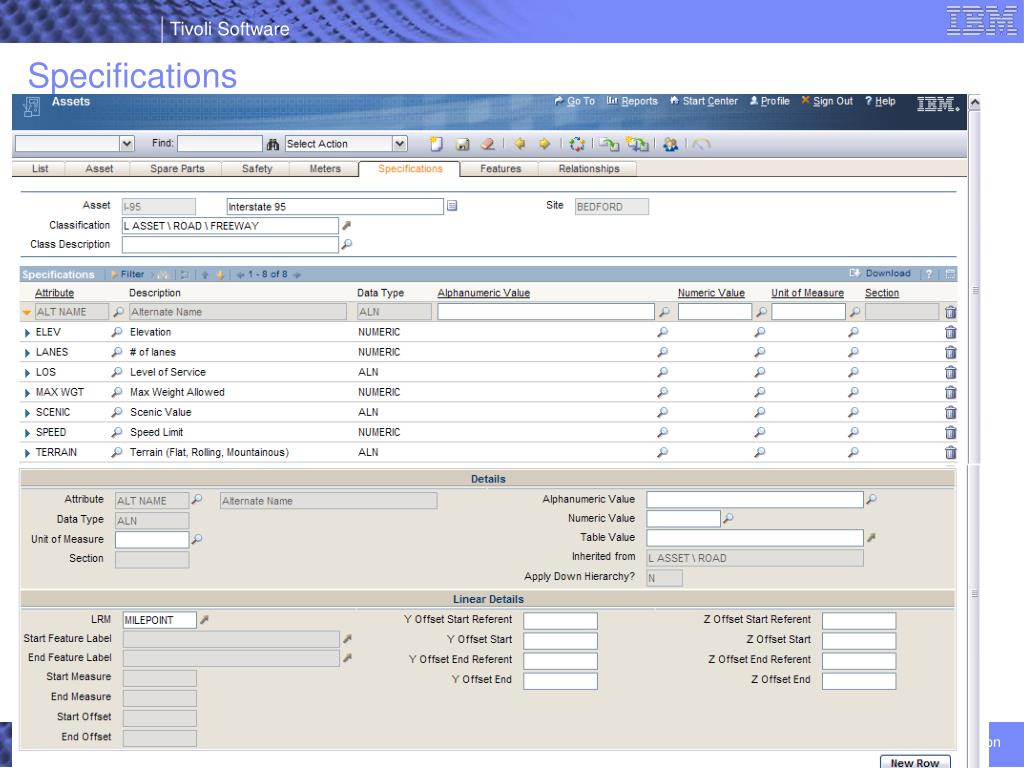This screenshot has width=1024, height=768.
Task: Click the Change Status icon
Action: (x=577, y=144)
